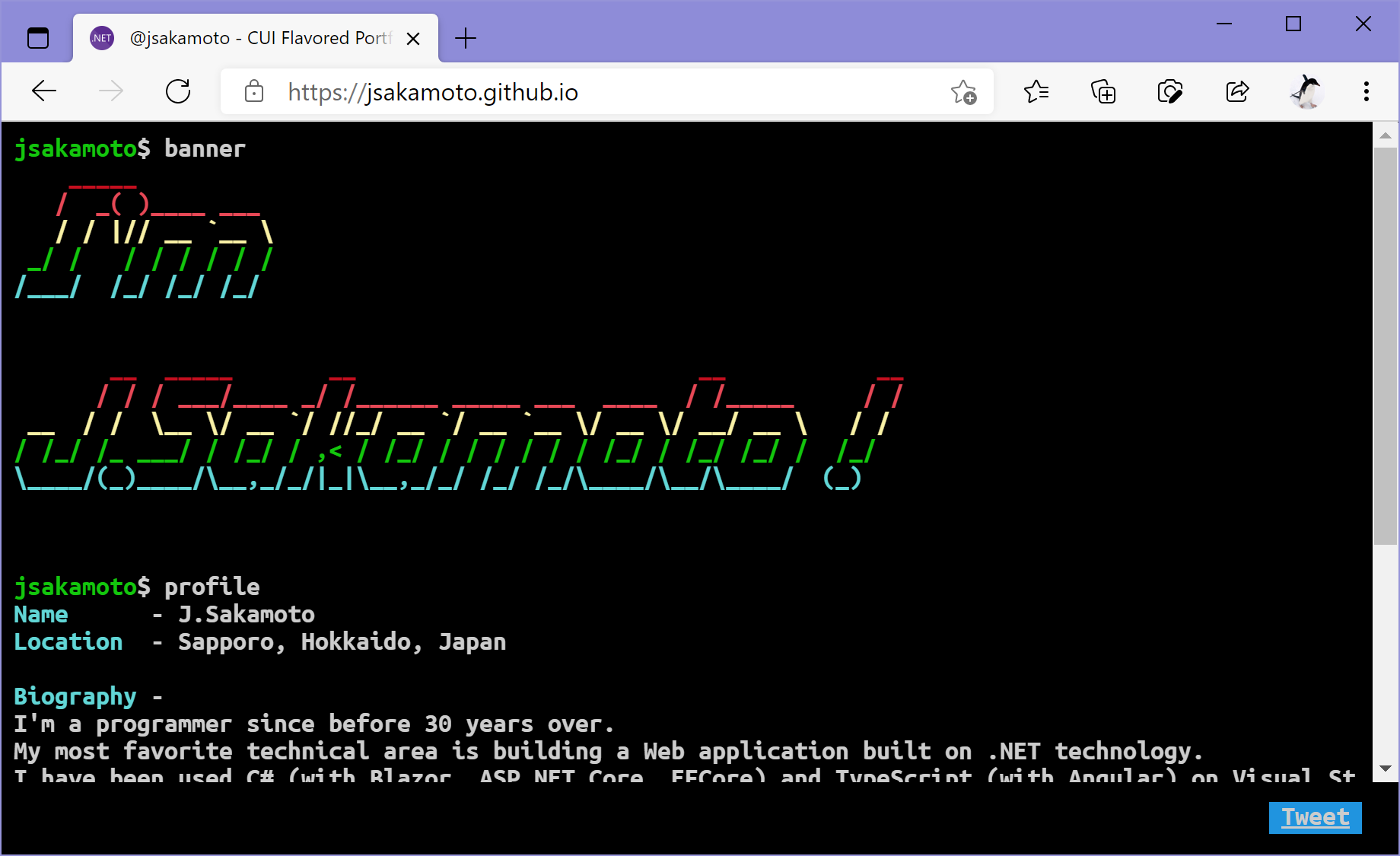Open the Favorites bar icon
Image resolution: width=1400 pixels, height=856 pixels.
(1036, 91)
